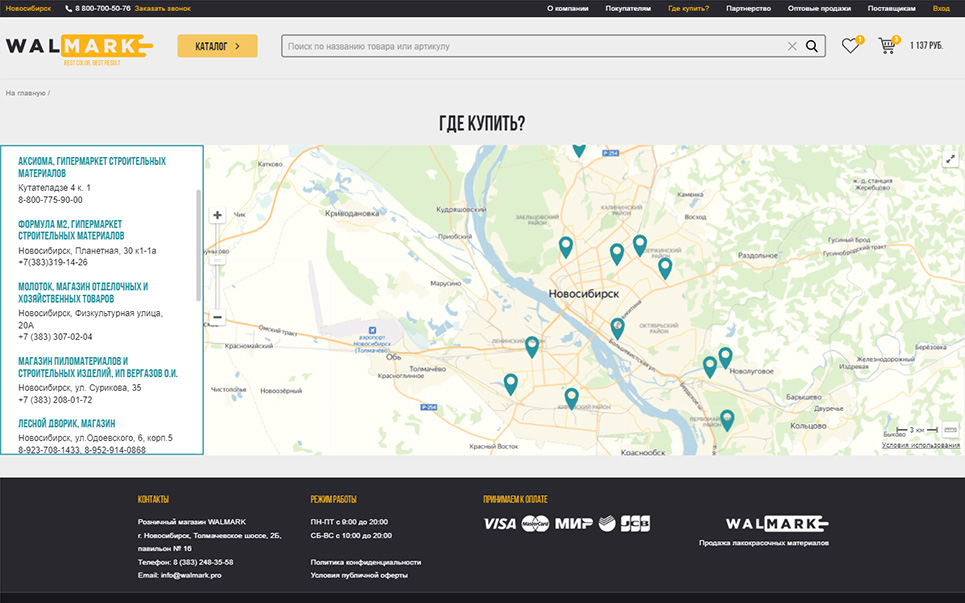The height and width of the screenshot is (603, 965).
Task: Click the map pin in Первомайский район
Action: click(x=727, y=421)
